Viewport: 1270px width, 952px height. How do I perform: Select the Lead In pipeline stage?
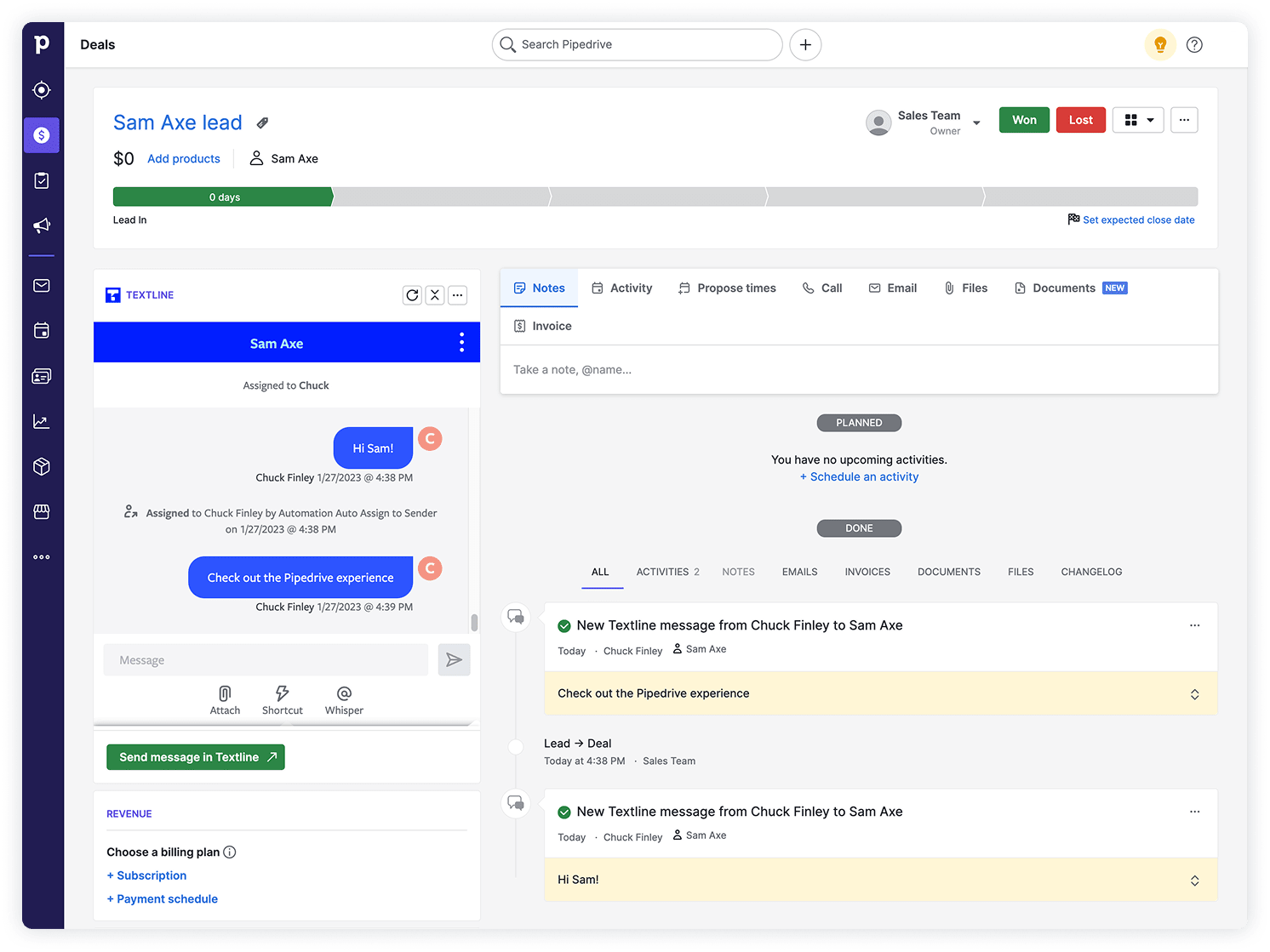(x=223, y=197)
